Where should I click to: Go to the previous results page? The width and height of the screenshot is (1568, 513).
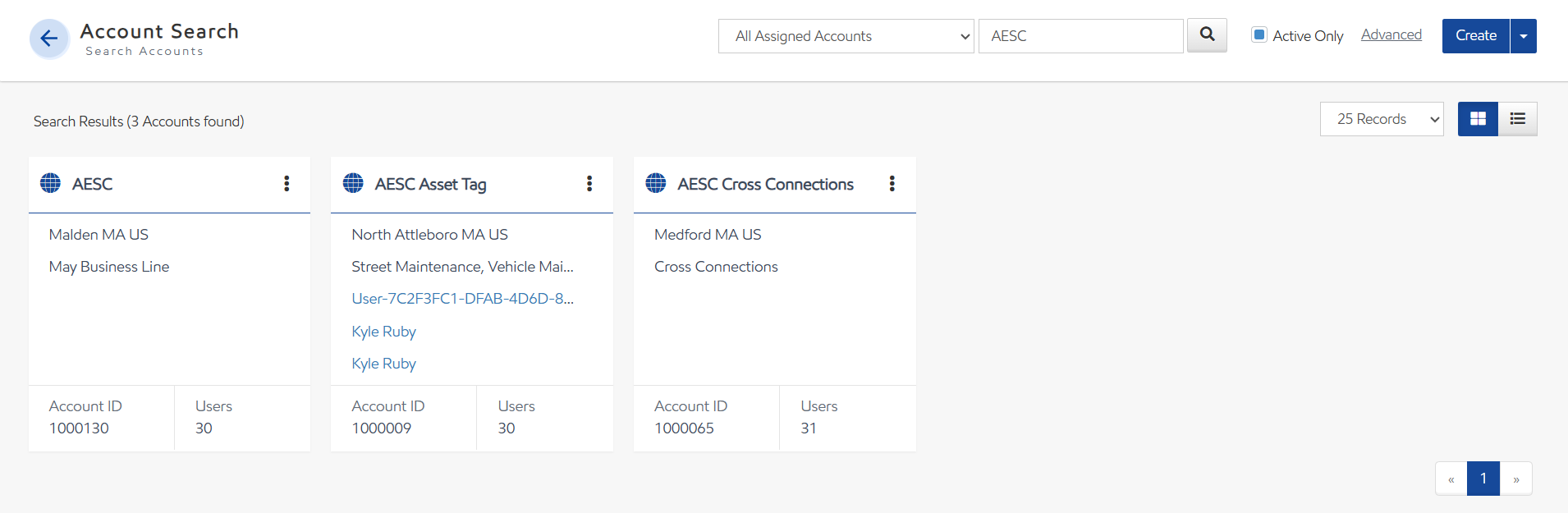coord(1451,479)
